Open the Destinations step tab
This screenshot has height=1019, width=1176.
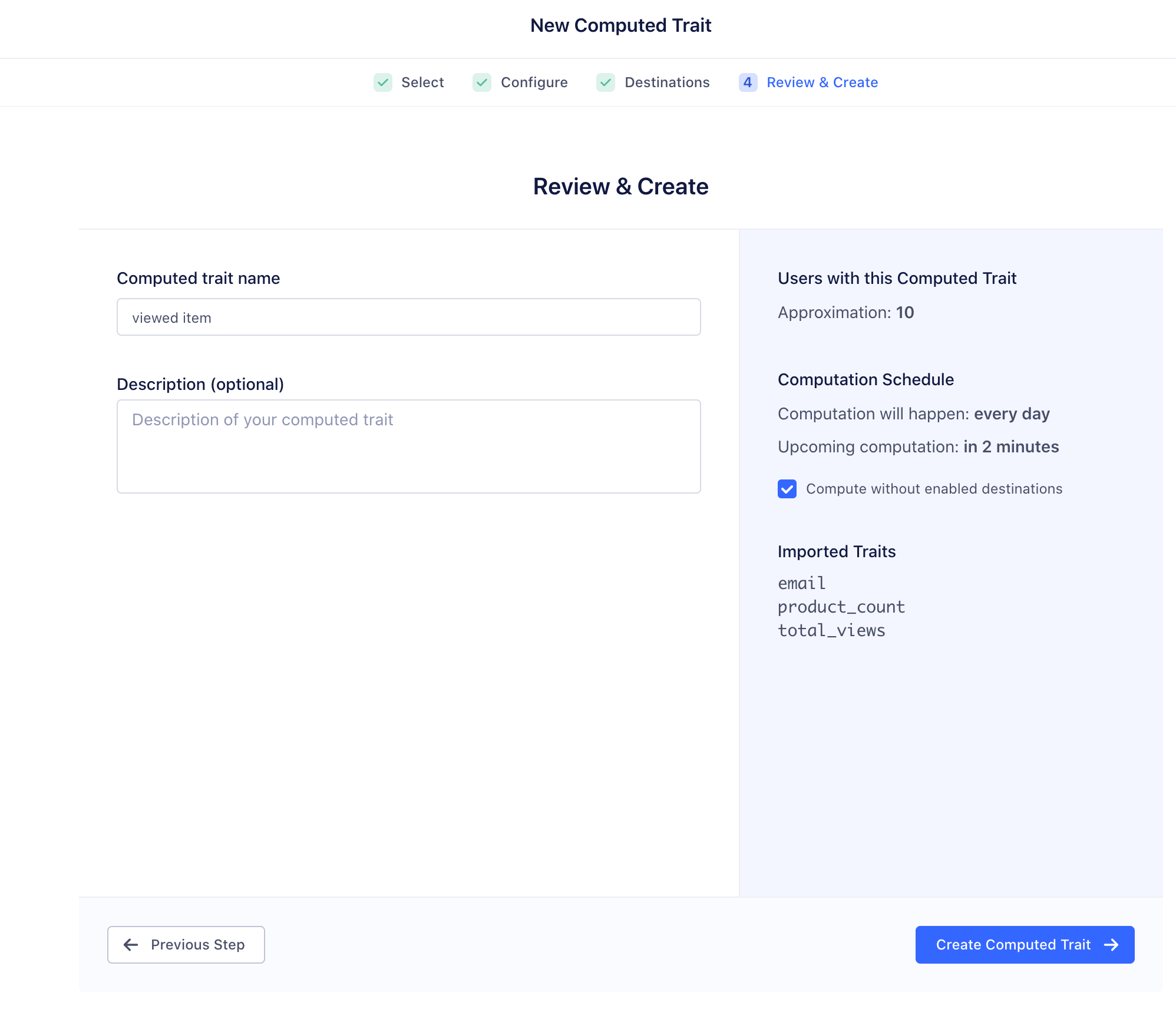point(667,82)
